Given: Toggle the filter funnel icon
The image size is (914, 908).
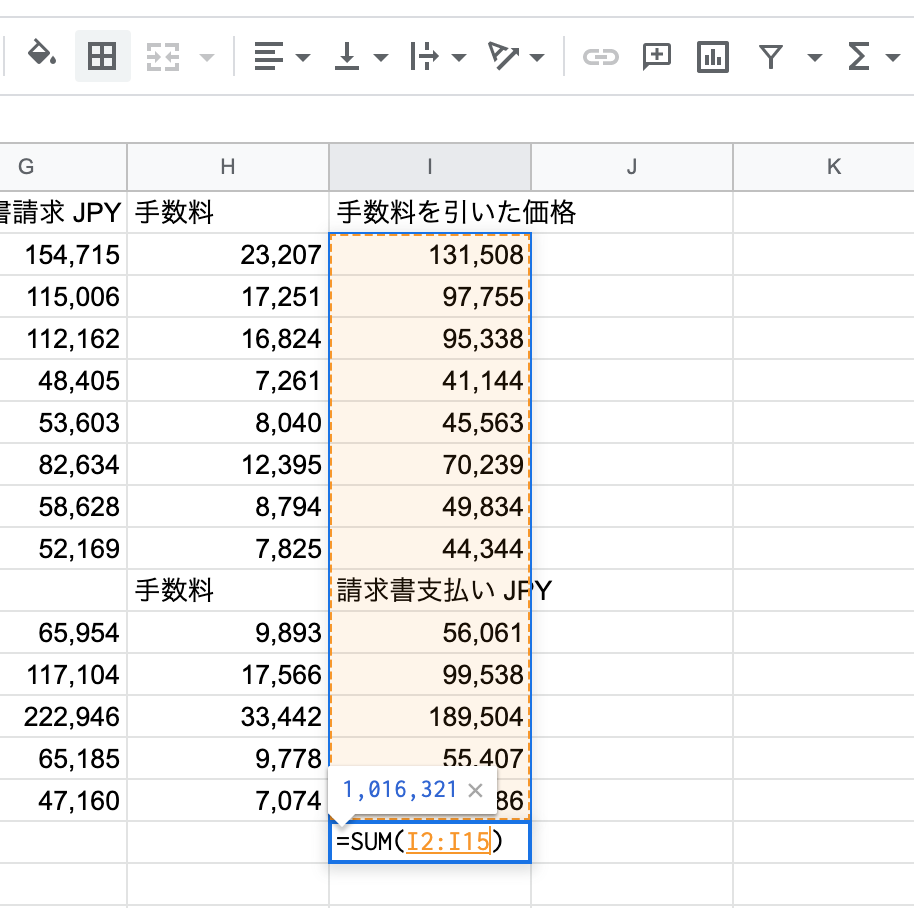Looking at the screenshot, I should click(770, 57).
